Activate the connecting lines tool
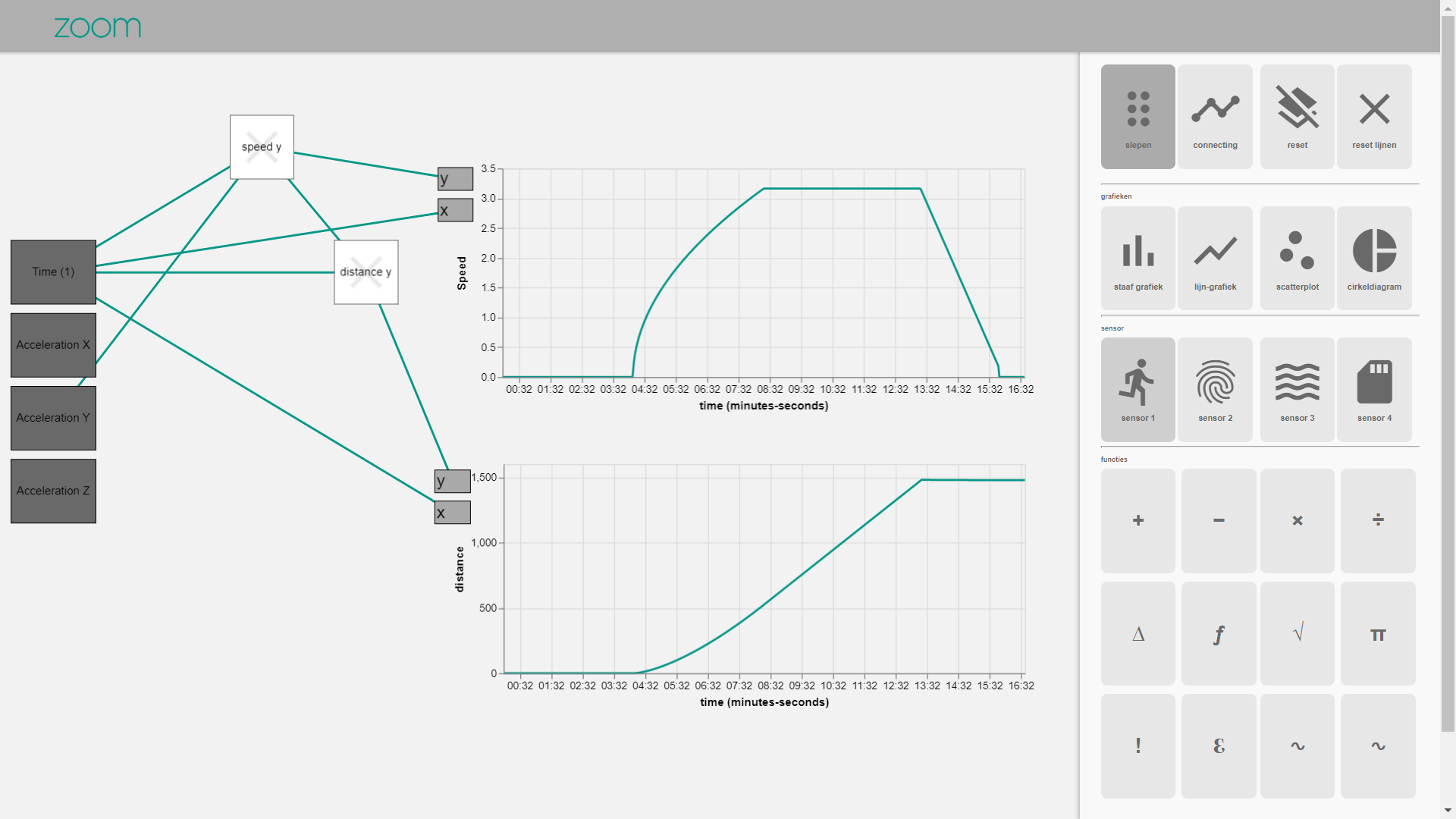 [1215, 116]
